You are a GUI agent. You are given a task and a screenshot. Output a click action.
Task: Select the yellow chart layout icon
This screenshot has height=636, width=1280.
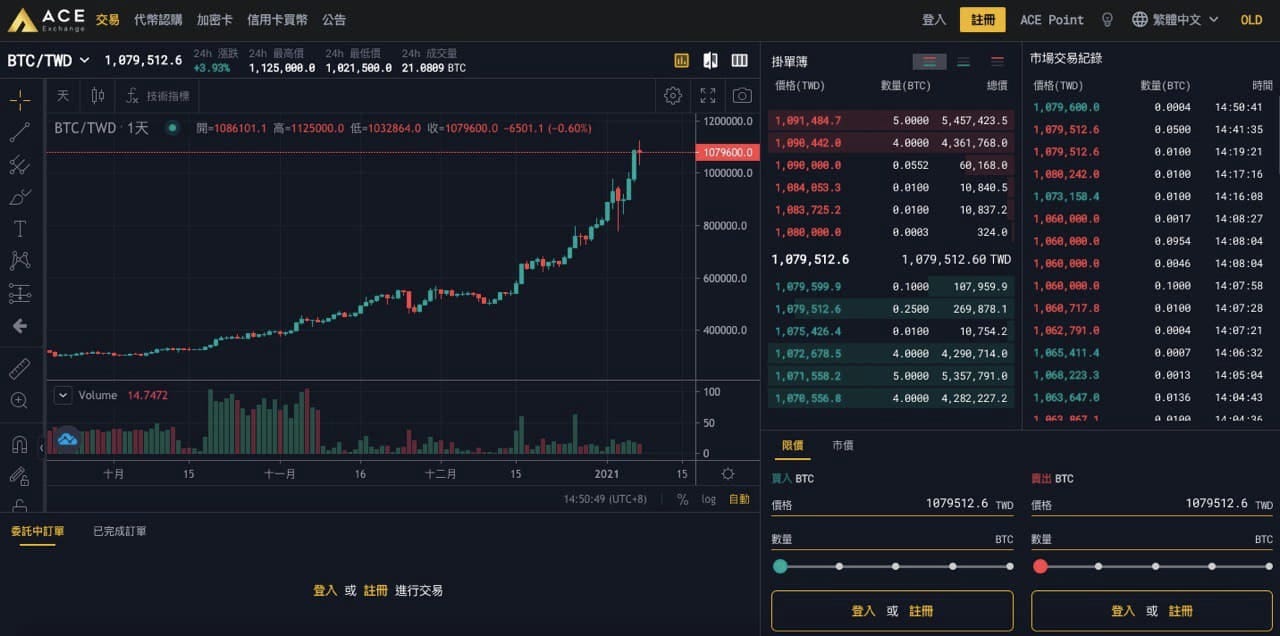click(682, 60)
